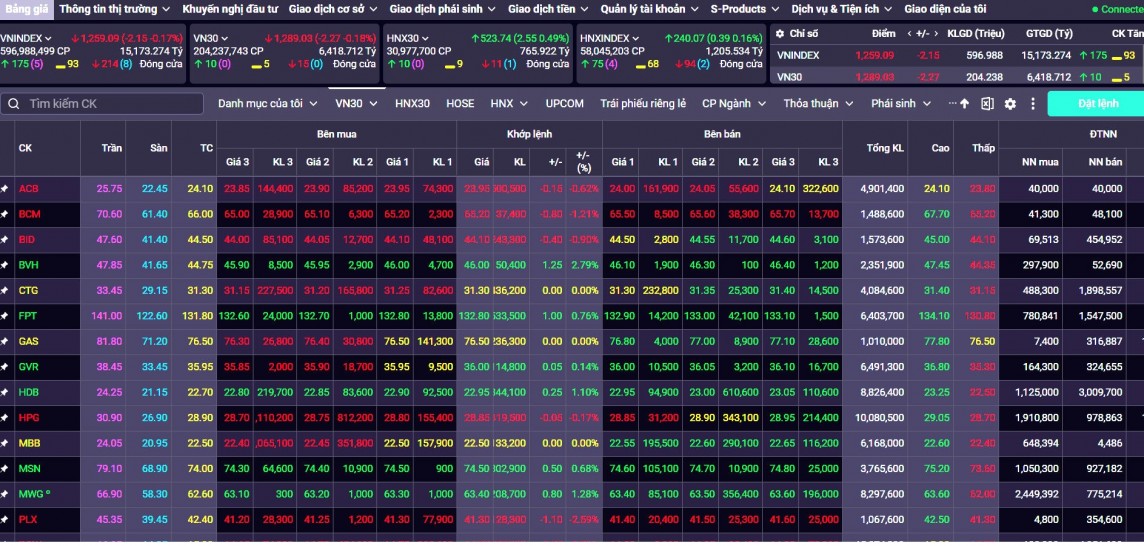This screenshot has height=546, width=1144.
Task: Click the search magnifier icon
Action: tap(13, 104)
